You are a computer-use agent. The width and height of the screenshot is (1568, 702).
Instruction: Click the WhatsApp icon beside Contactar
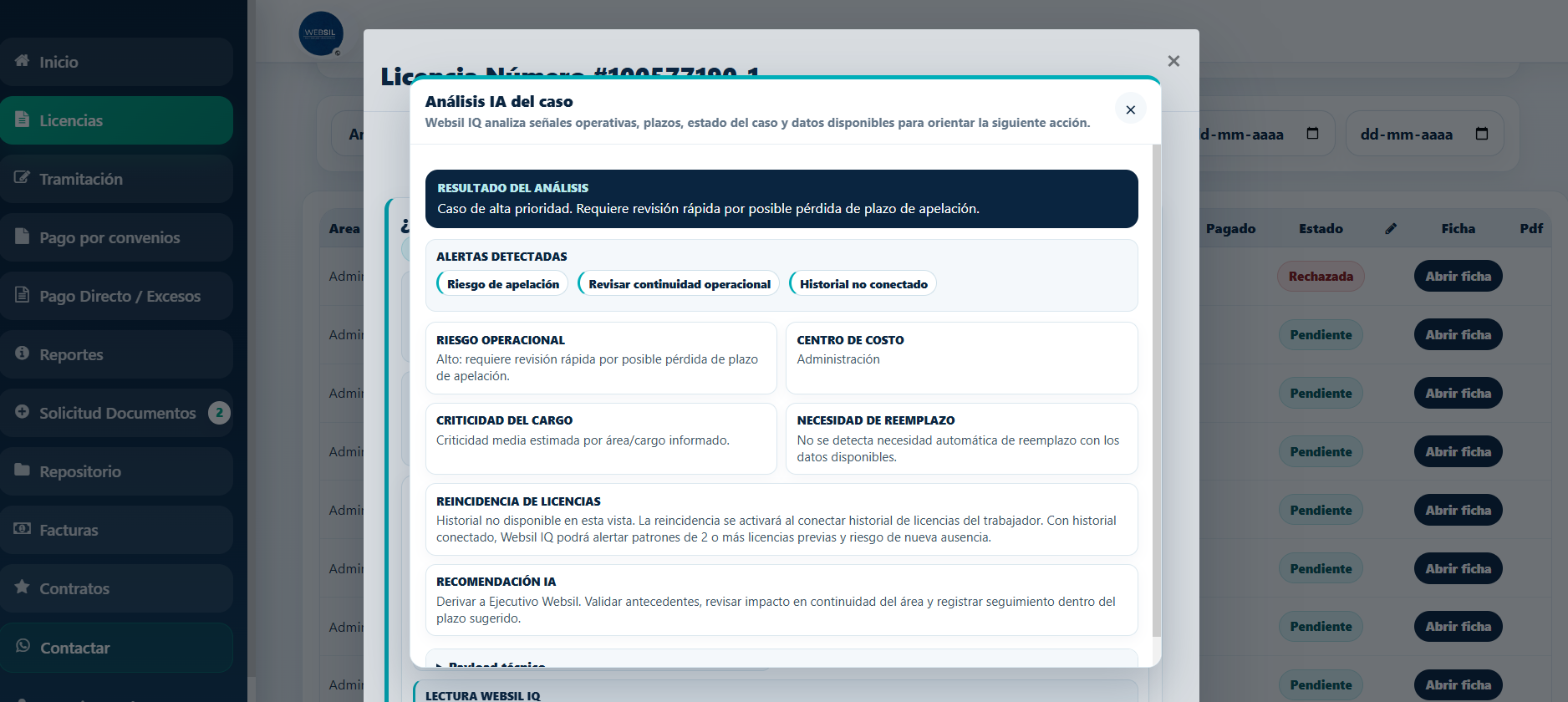[23, 646]
